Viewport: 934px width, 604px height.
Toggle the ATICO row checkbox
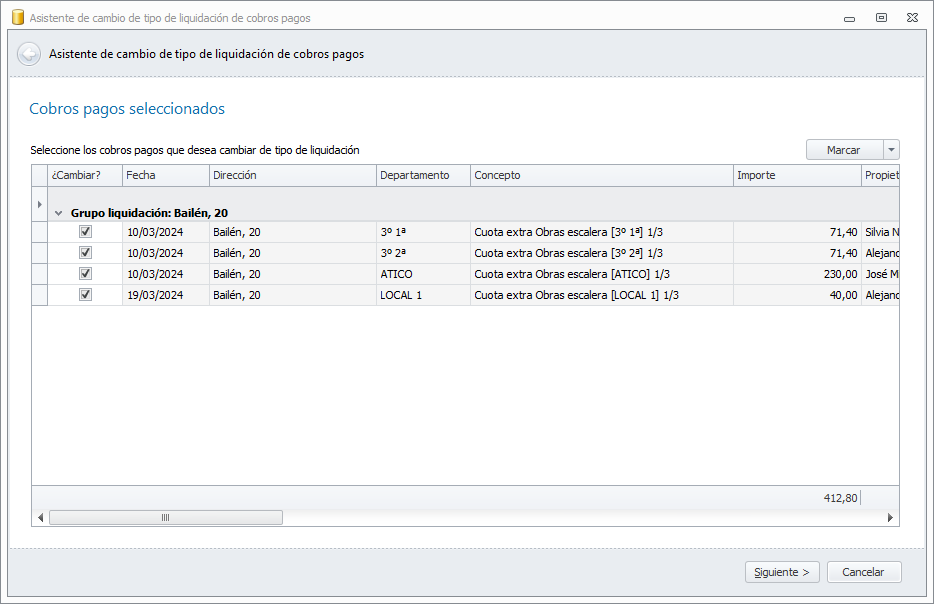pyautogui.click(x=85, y=273)
